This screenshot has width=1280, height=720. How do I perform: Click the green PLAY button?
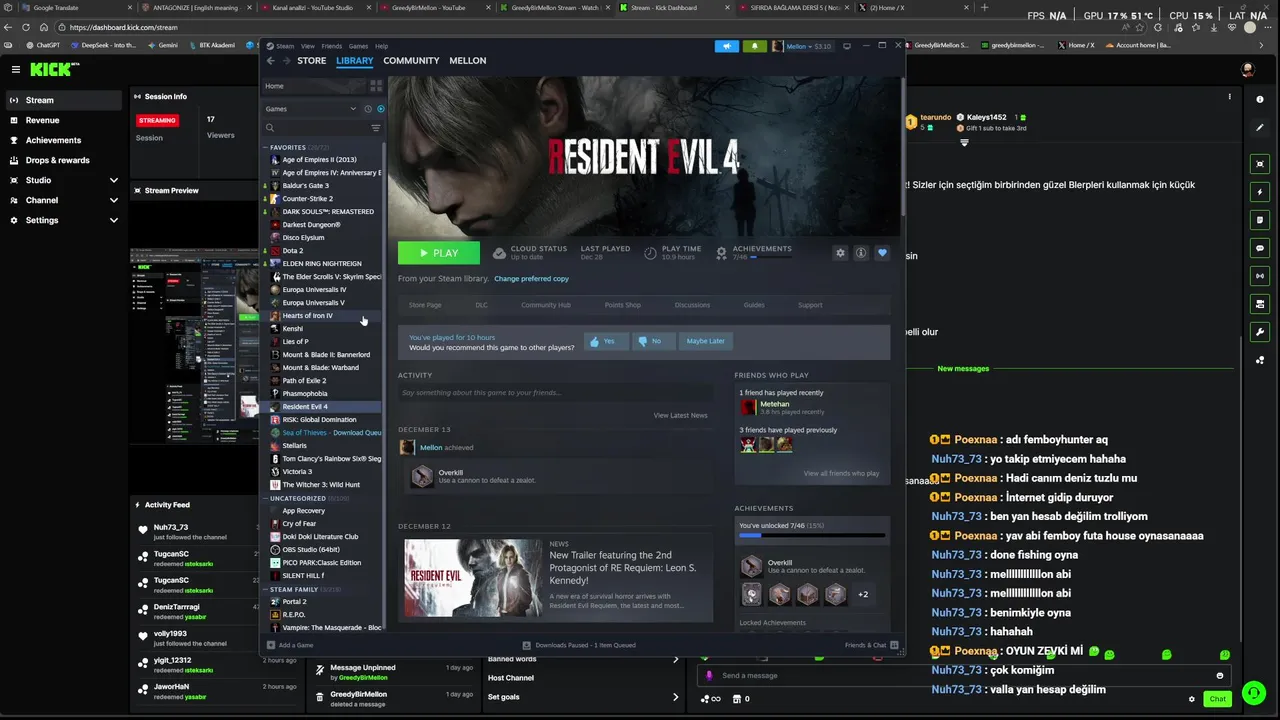point(439,253)
